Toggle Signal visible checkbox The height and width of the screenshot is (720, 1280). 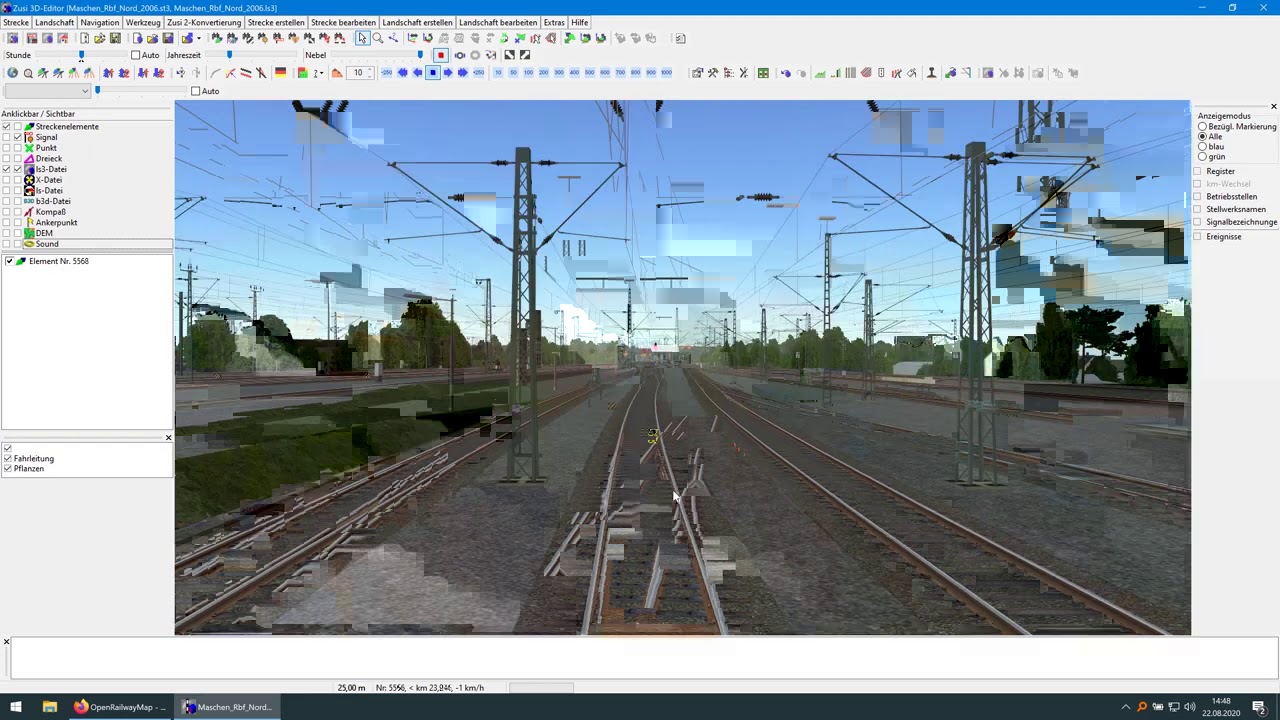[17, 137]
